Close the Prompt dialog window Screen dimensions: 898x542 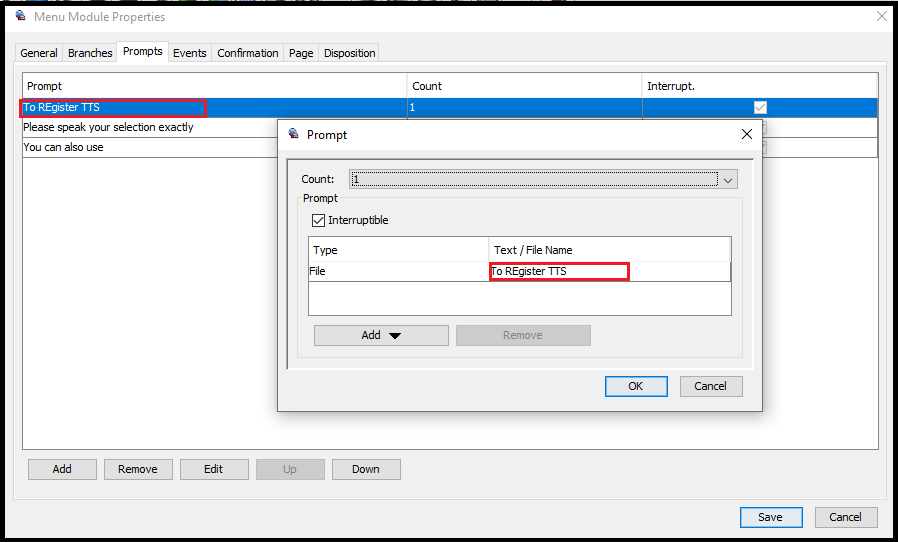[747, 134]
